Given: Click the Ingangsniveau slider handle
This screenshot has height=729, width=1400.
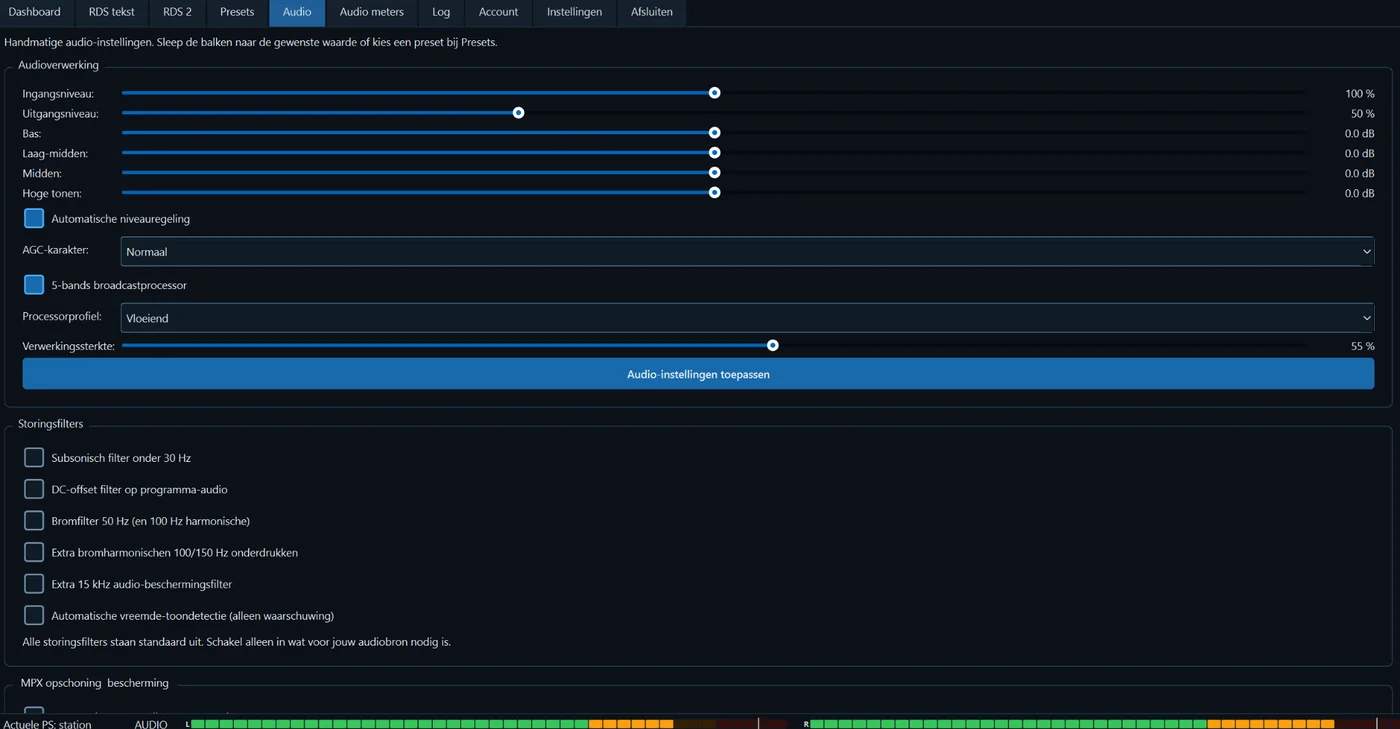Looking at the screenshot, I should pyautogui.click(x=714, y=93).
